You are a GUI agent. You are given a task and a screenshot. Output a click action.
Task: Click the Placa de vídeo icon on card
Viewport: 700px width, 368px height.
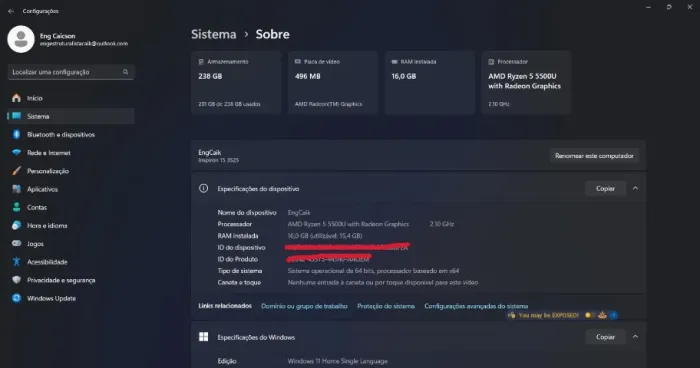298,62
